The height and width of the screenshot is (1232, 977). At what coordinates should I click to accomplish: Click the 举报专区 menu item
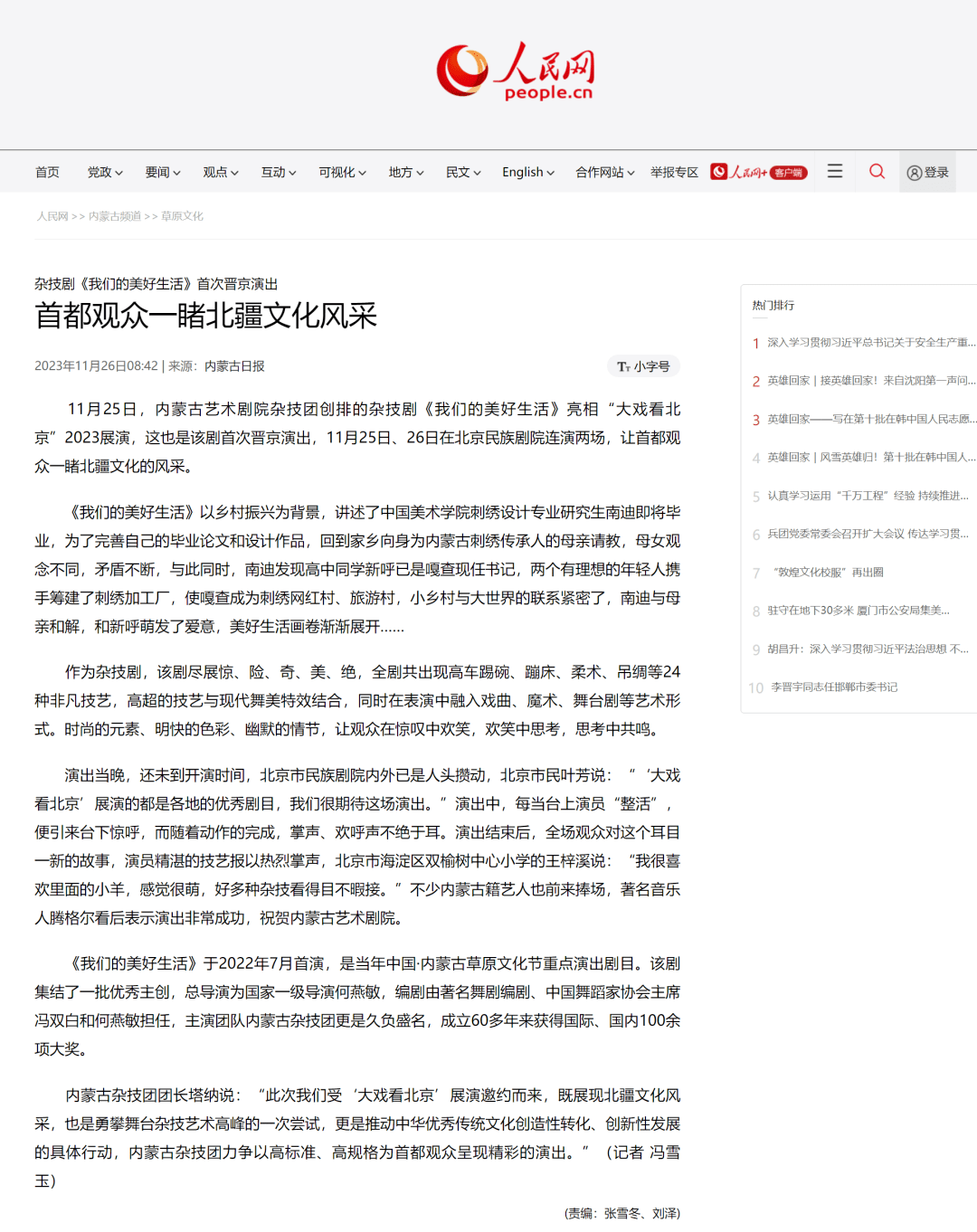click(x=675, y=172)
